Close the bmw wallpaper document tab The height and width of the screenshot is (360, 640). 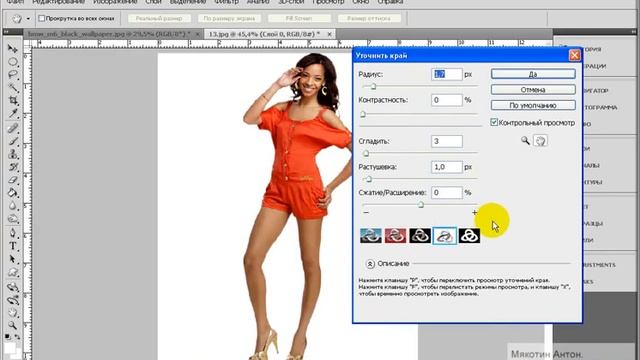tap(198, 34)
